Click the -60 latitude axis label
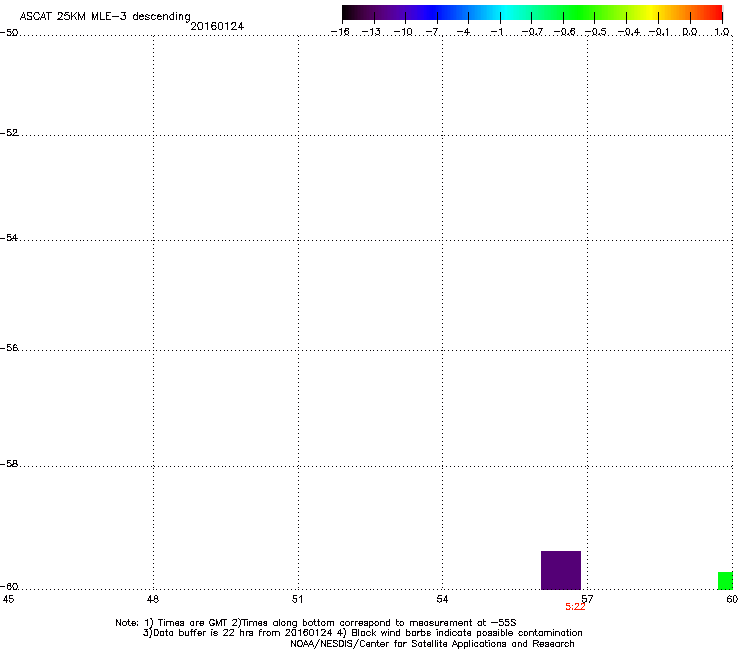 click(x=9, y=587)
